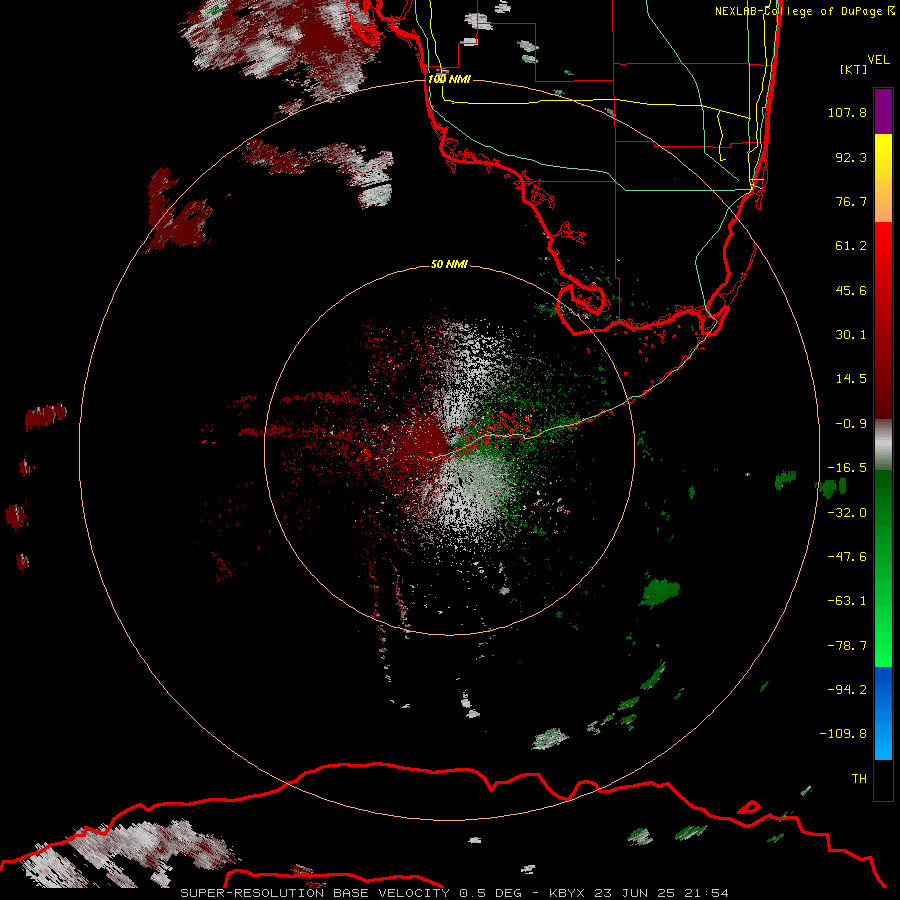Click the purple segment of the velocity color bar

click(883, 111)
